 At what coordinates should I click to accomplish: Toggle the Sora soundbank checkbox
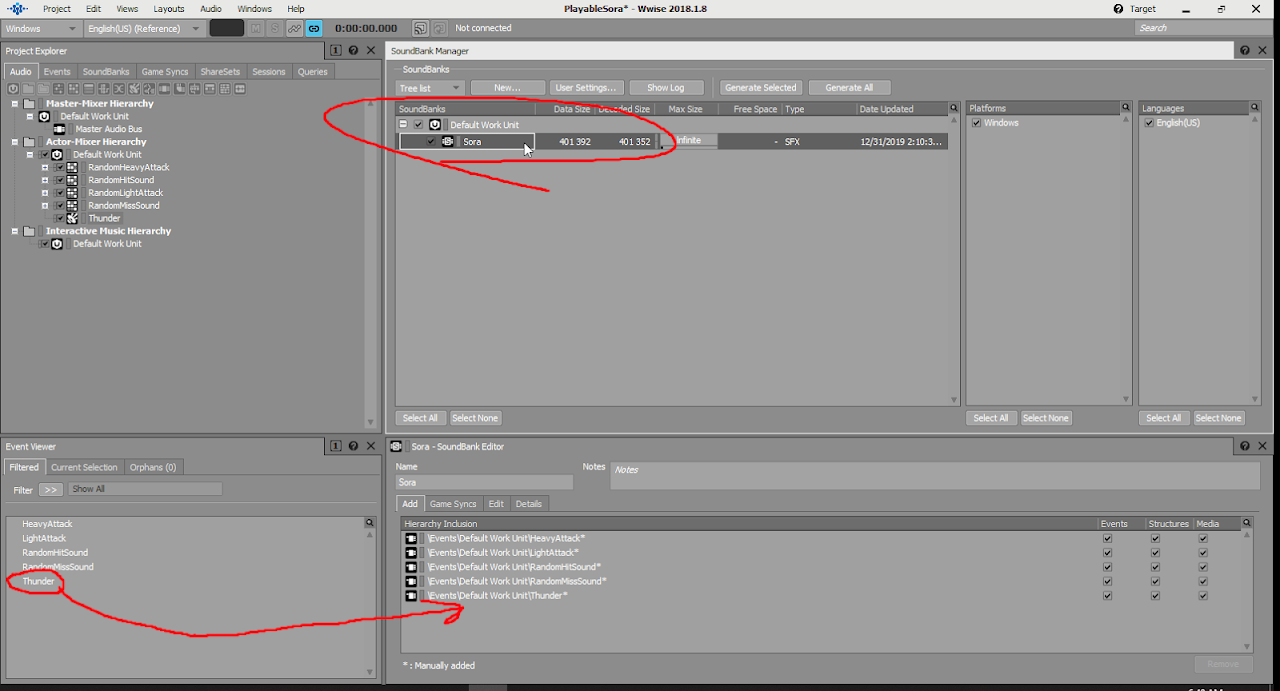pyautogui.click(x=432, y=141)
